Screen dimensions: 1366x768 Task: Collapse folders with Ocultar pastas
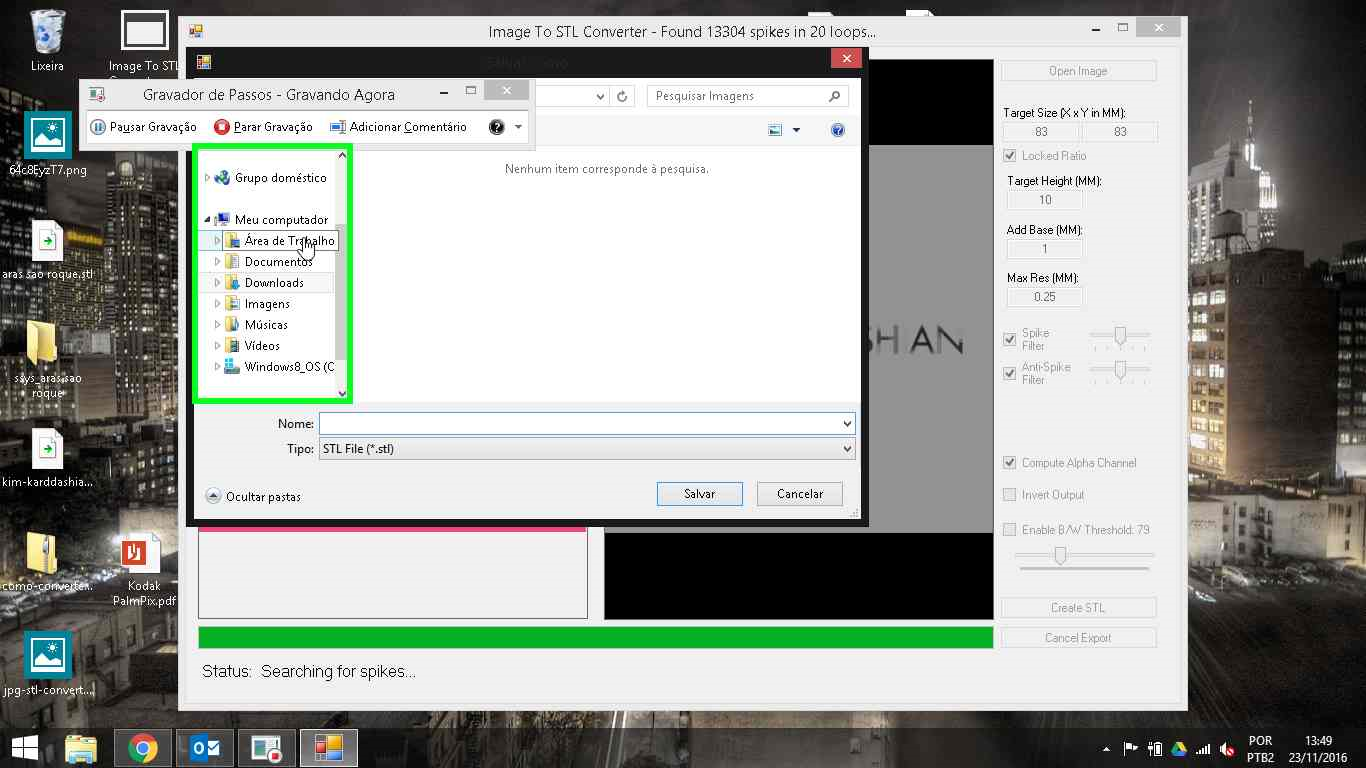(253, 496)
